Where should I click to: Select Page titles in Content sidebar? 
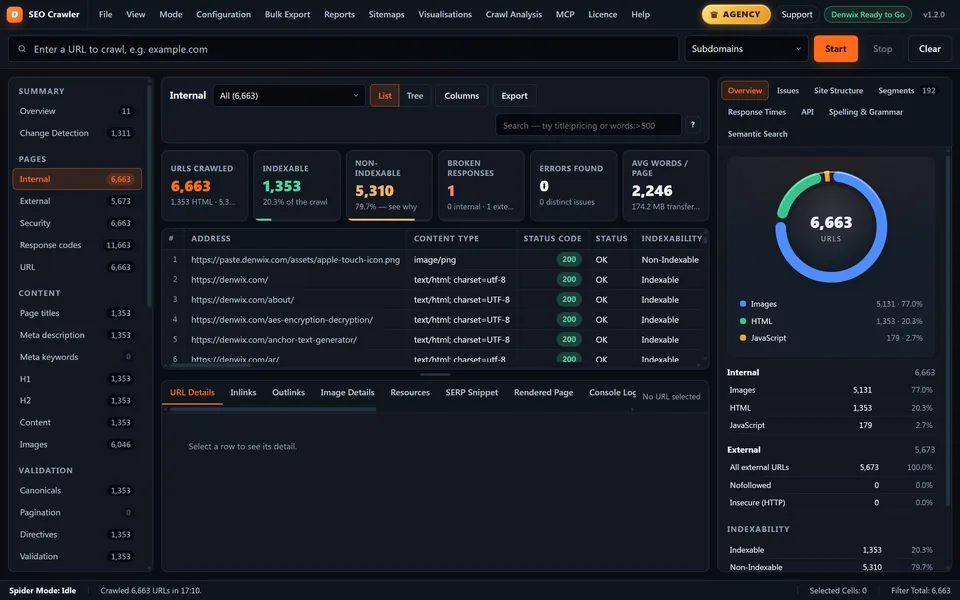pos(77,313)
